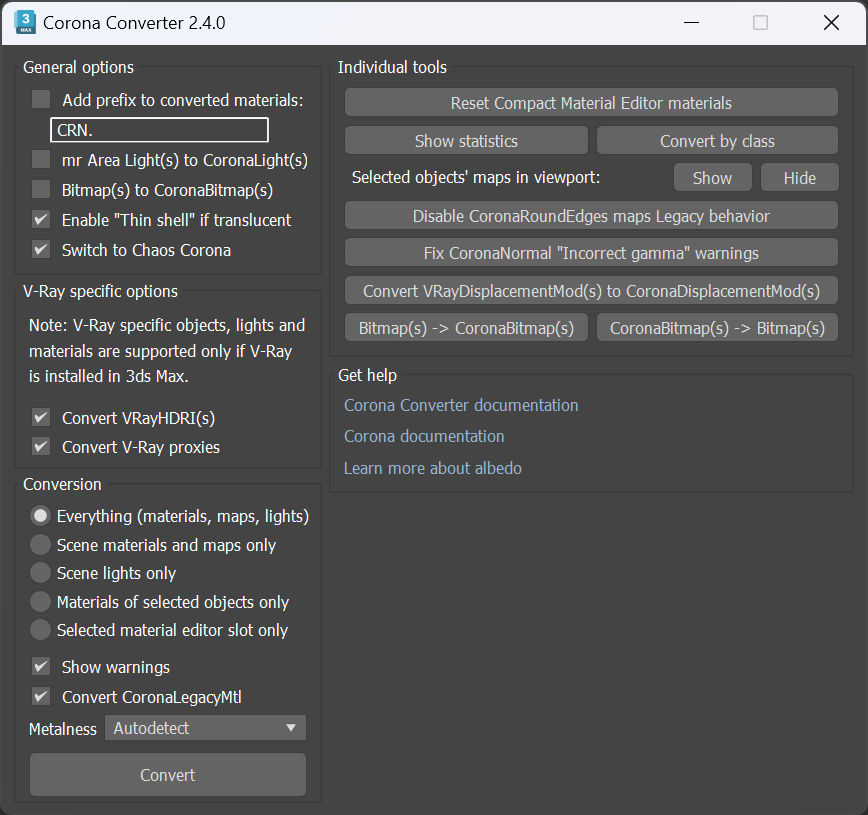Screen dimensions: 868x815
Task: Convert VRayDisplacementMod(s) to CoronaDisplacementMod(s)
Action: pyautogui.click(x=591, y=291)
